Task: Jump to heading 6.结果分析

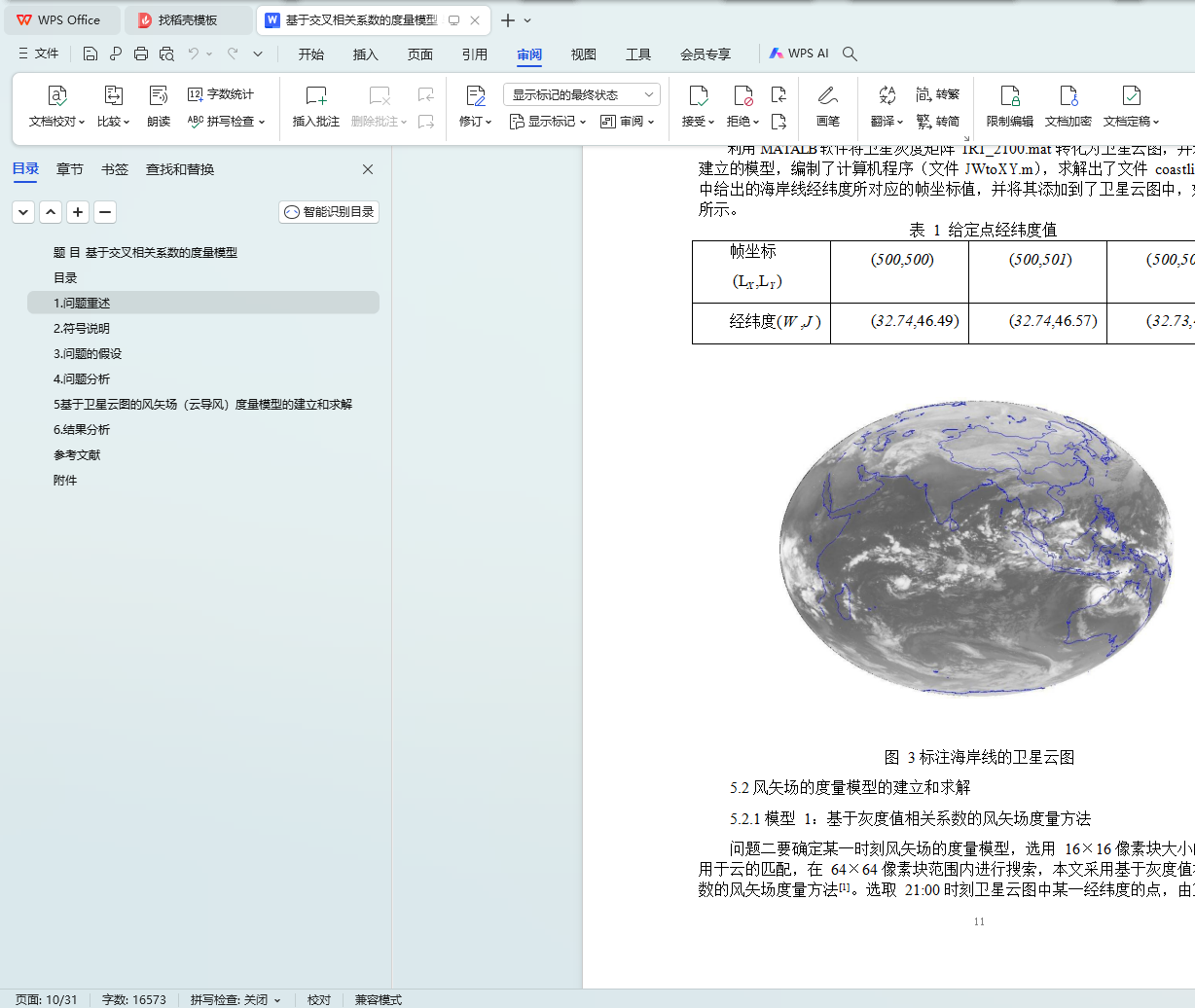Action: (82, 429)
